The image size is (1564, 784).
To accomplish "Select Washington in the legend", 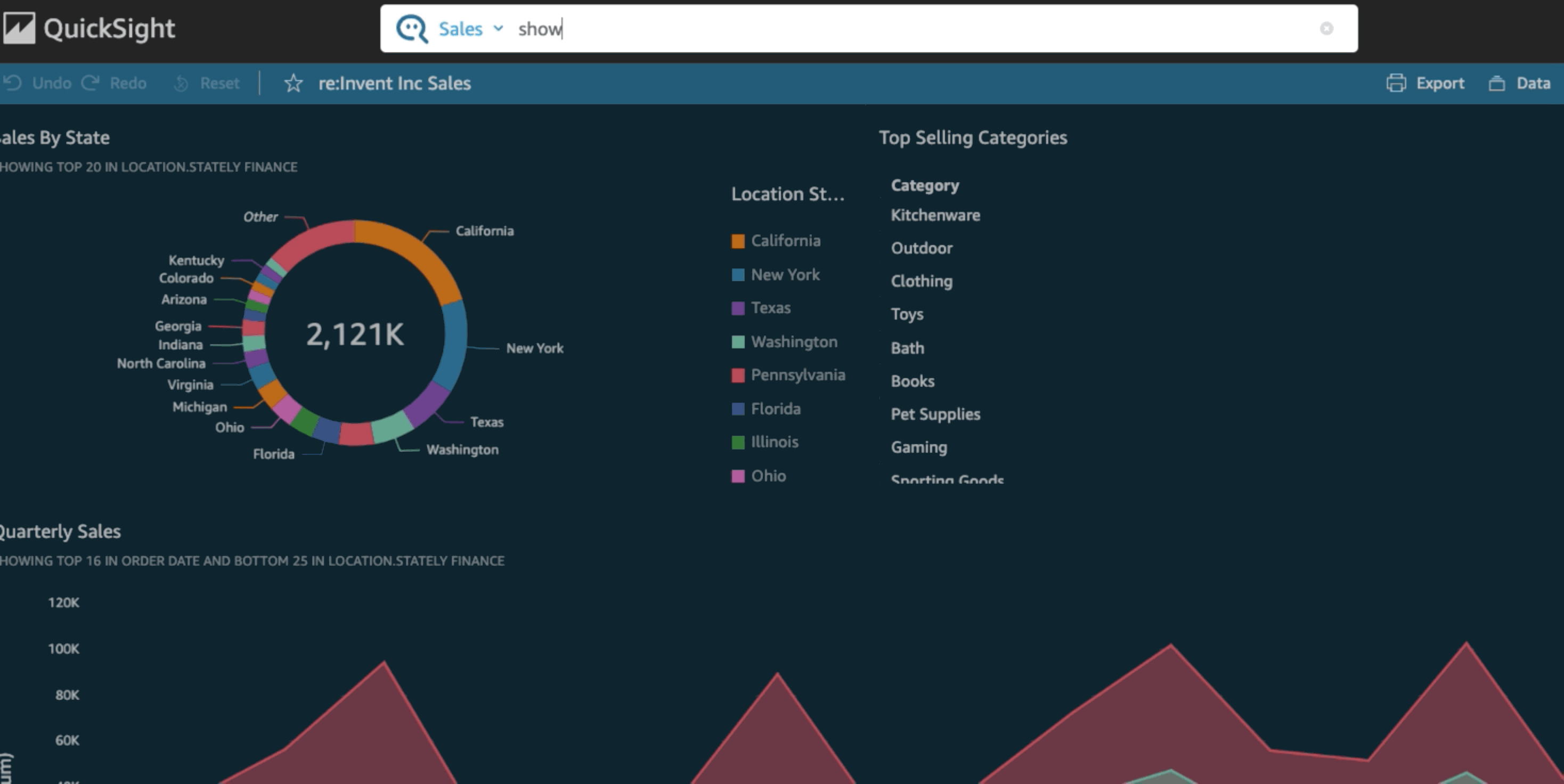I will [794, 342].
